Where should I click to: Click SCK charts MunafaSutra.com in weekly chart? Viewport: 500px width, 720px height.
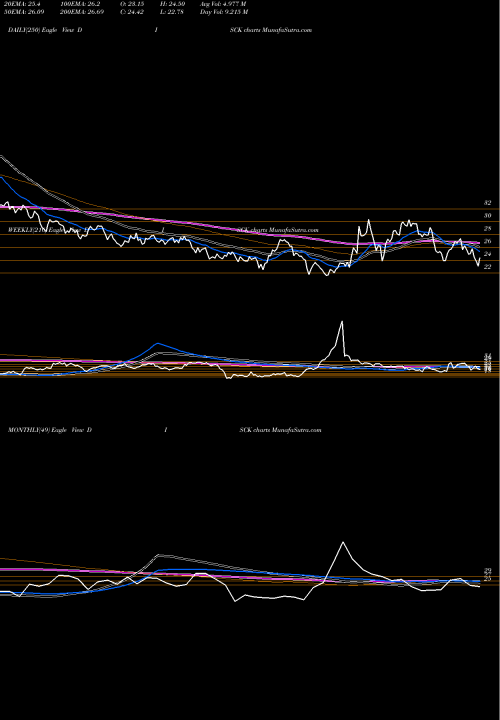click(278, 230)
